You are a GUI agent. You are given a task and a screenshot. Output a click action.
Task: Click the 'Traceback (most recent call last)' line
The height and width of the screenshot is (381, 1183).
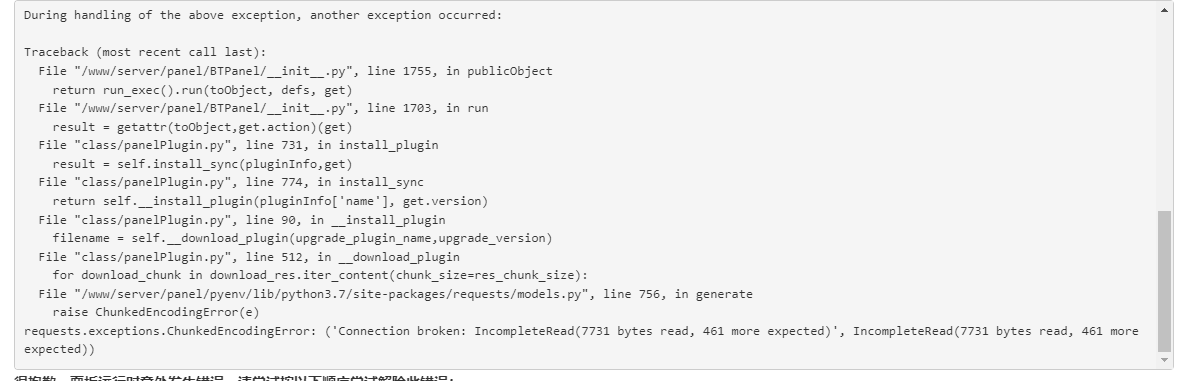[x=145, y=52]
